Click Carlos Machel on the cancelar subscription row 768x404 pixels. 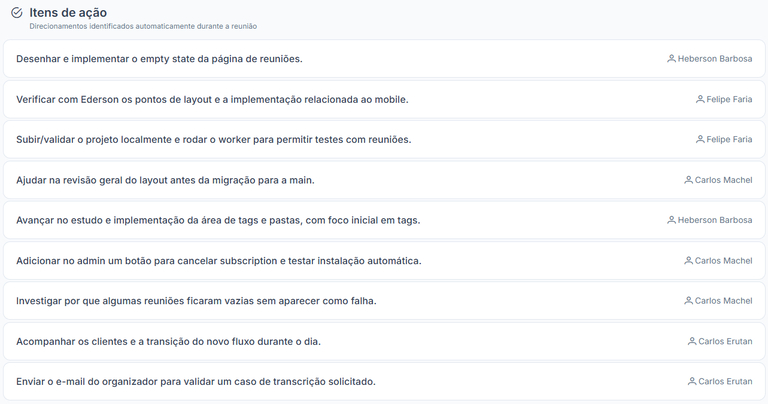click(723, 261)
